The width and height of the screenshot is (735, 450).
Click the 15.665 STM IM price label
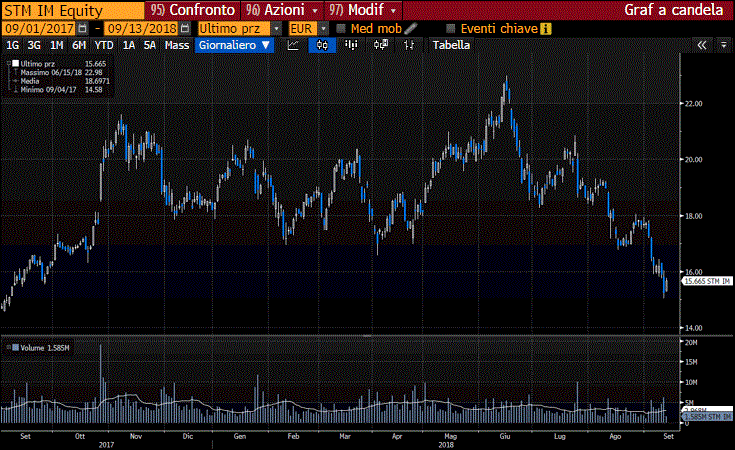707,281
